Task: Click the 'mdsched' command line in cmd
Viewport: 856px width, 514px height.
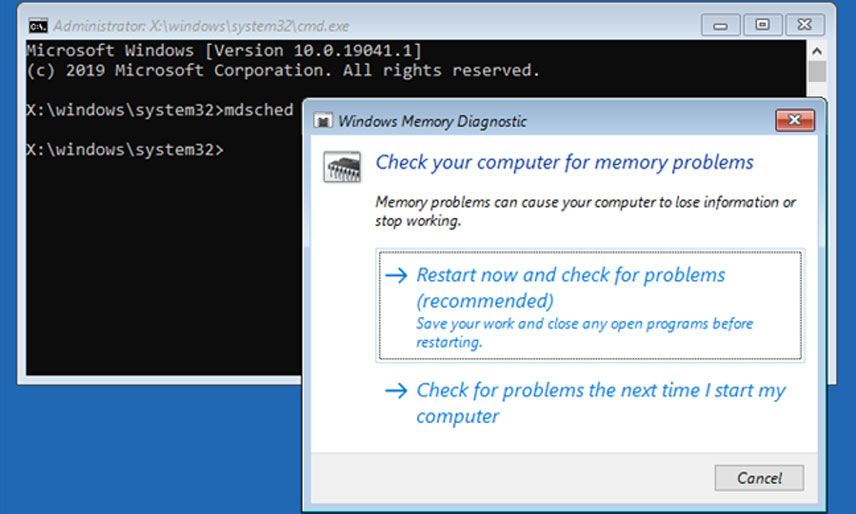Action: 160,110
